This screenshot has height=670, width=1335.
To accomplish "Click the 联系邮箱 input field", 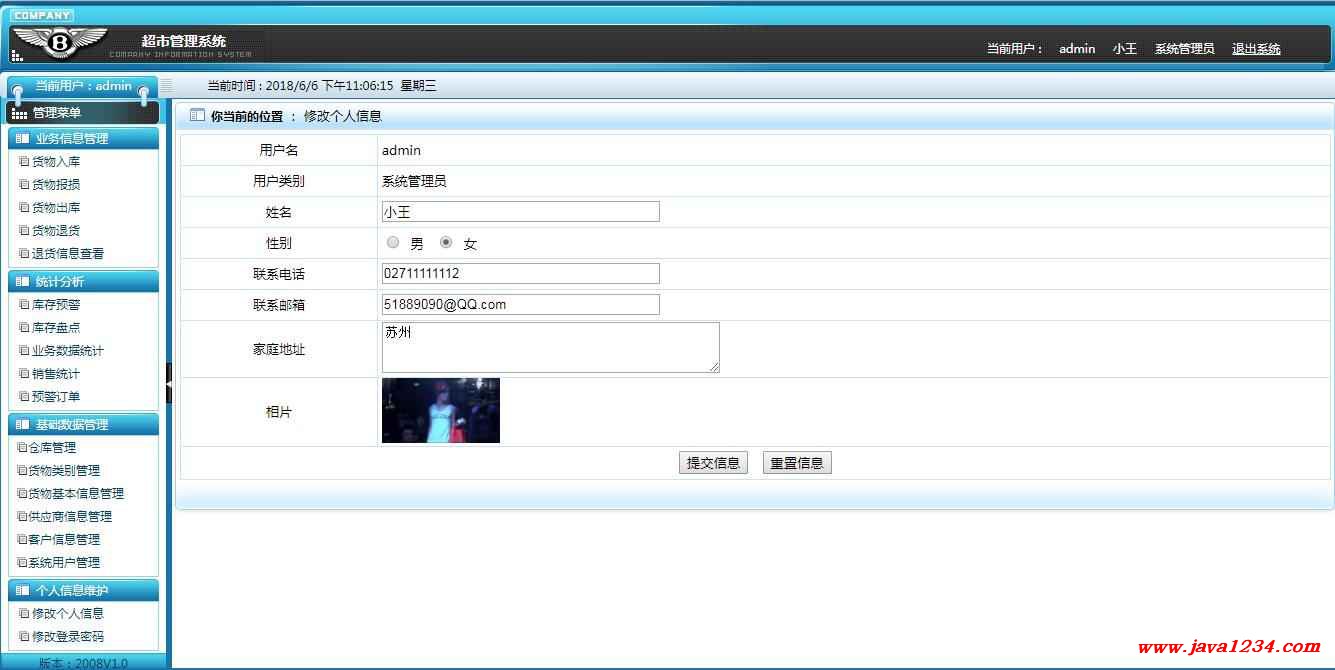I will [x=520, y=304].
